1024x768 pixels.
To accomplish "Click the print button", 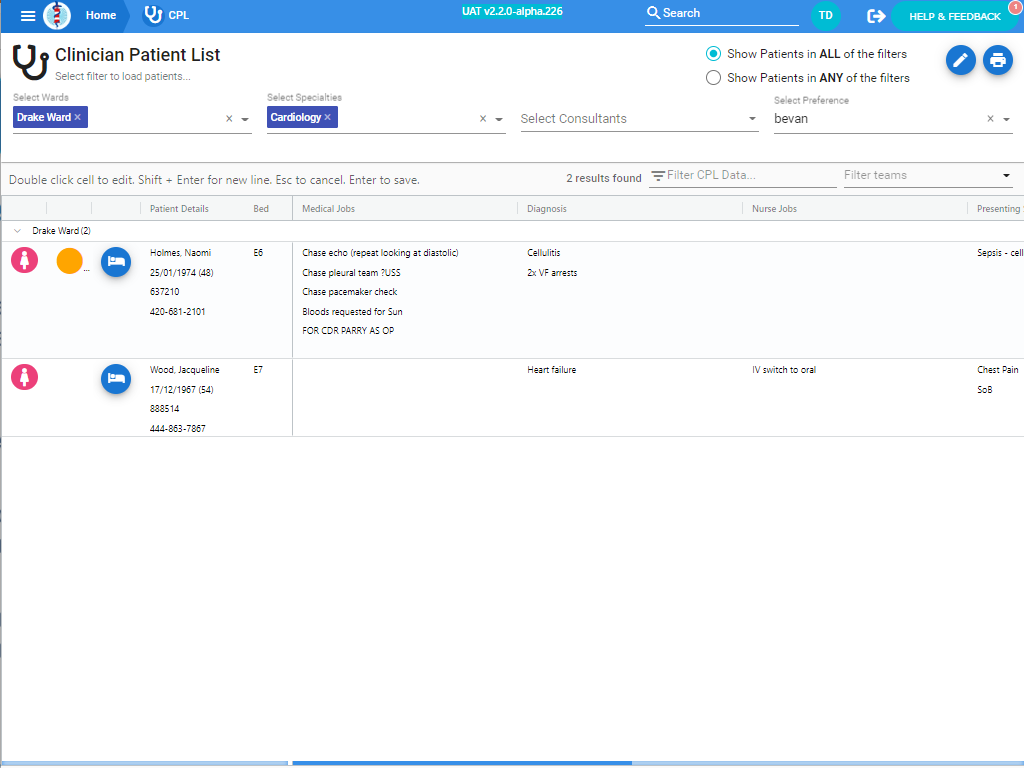I will click(x=998, y=60).
